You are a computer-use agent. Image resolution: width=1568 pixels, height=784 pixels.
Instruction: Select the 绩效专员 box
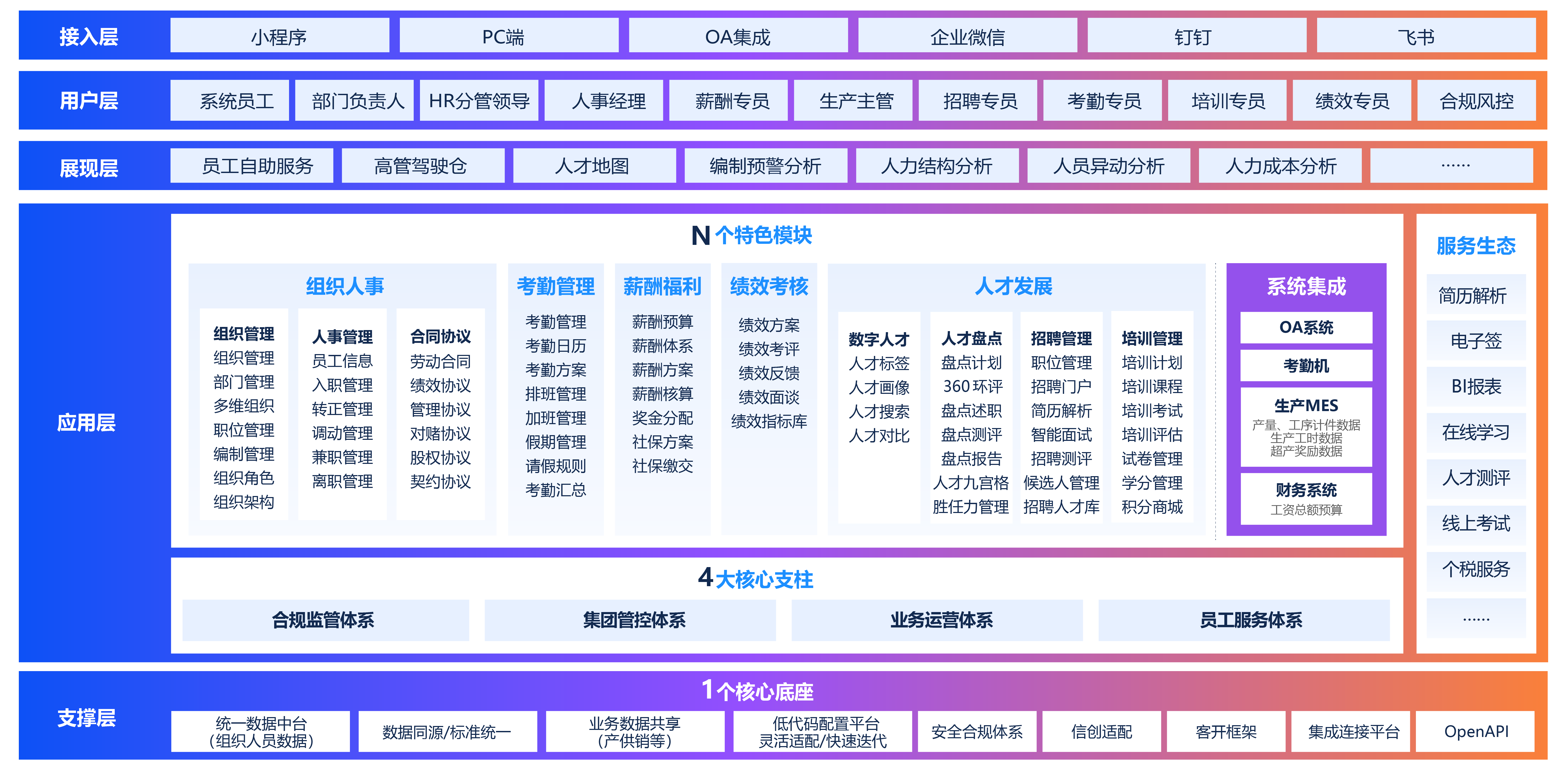pos(1352,100)
